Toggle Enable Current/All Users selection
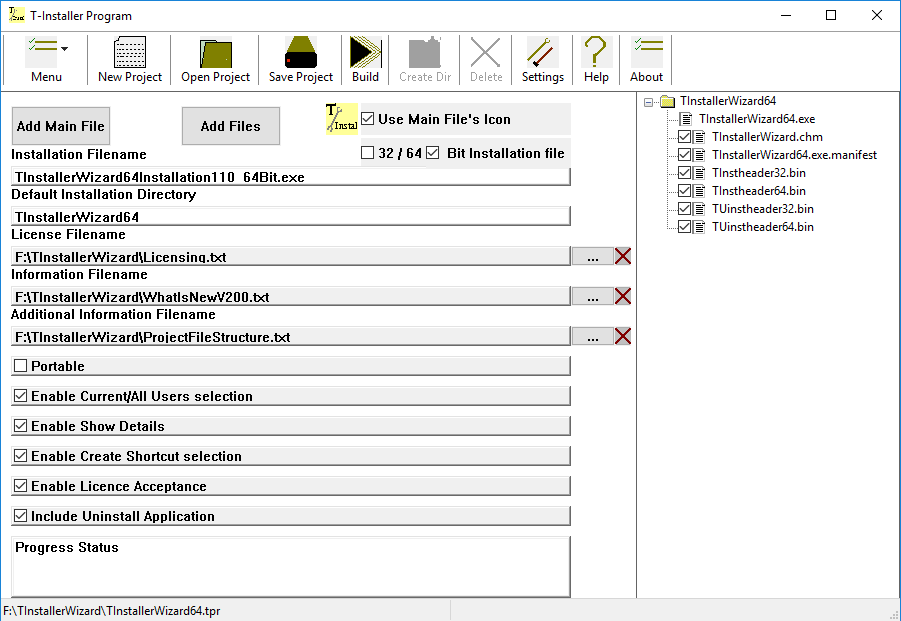901x621 pixels. [21, 396]
